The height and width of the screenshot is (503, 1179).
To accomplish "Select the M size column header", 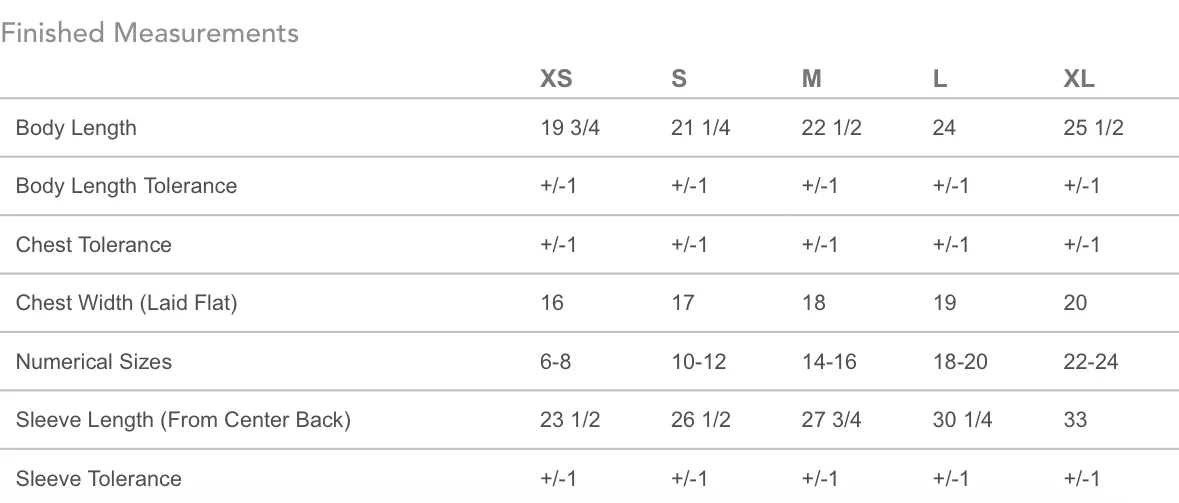I will pos(811,78).
